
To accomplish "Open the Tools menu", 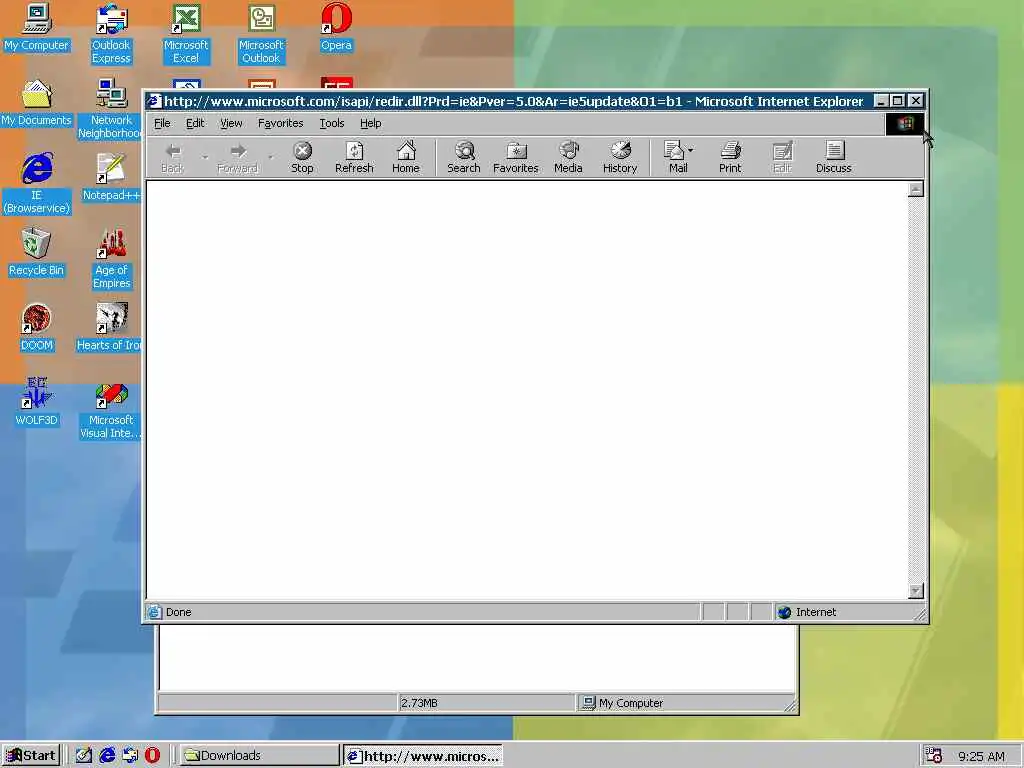I will (332, 123).
